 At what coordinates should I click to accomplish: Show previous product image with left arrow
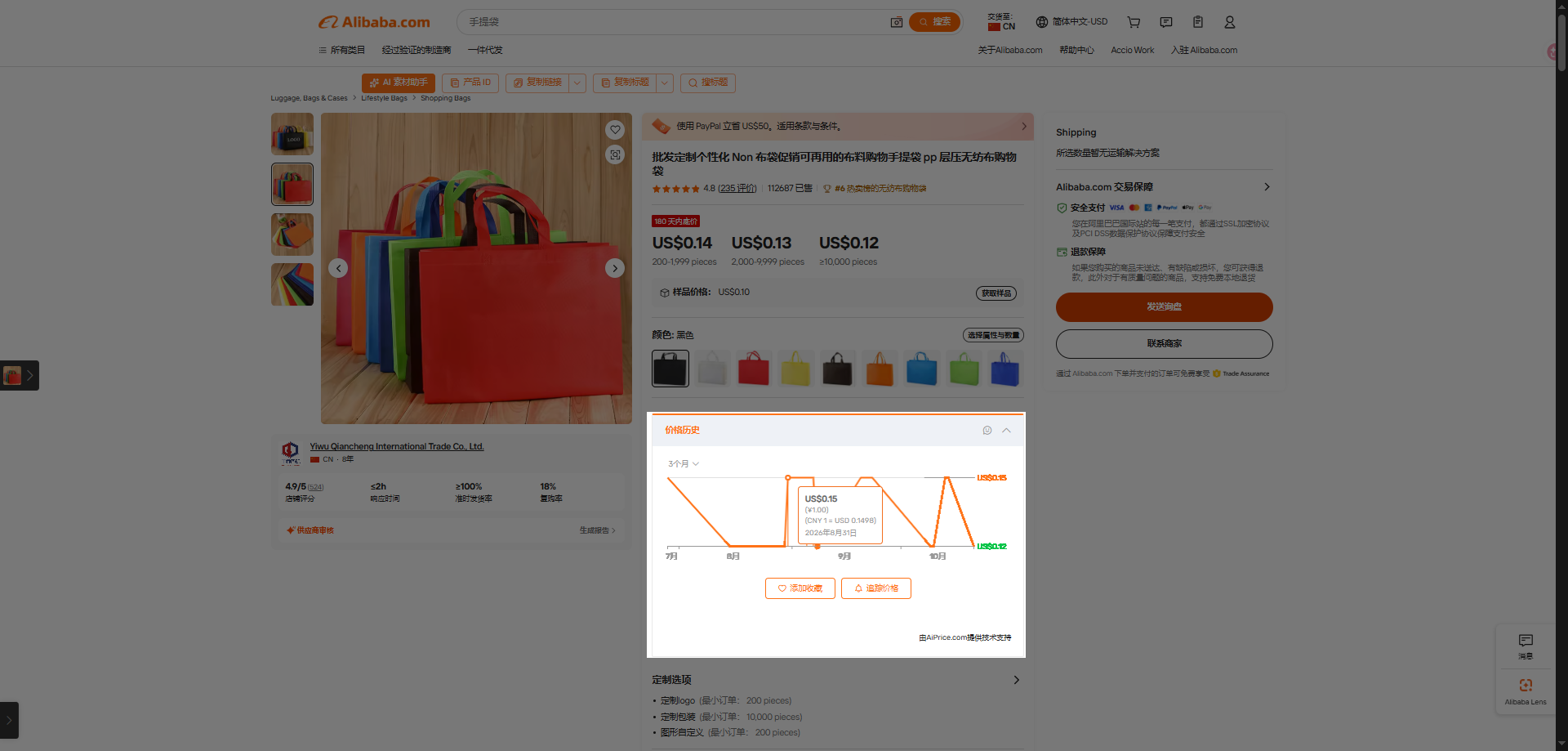coord(338,268)
